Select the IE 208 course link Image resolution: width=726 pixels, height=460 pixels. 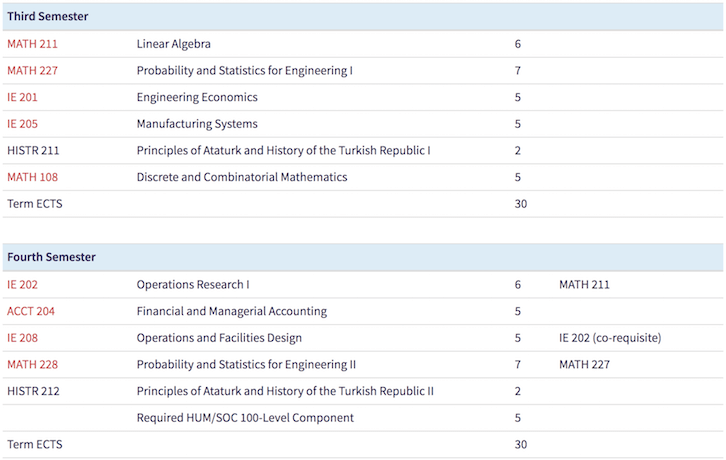pos(23,338)
